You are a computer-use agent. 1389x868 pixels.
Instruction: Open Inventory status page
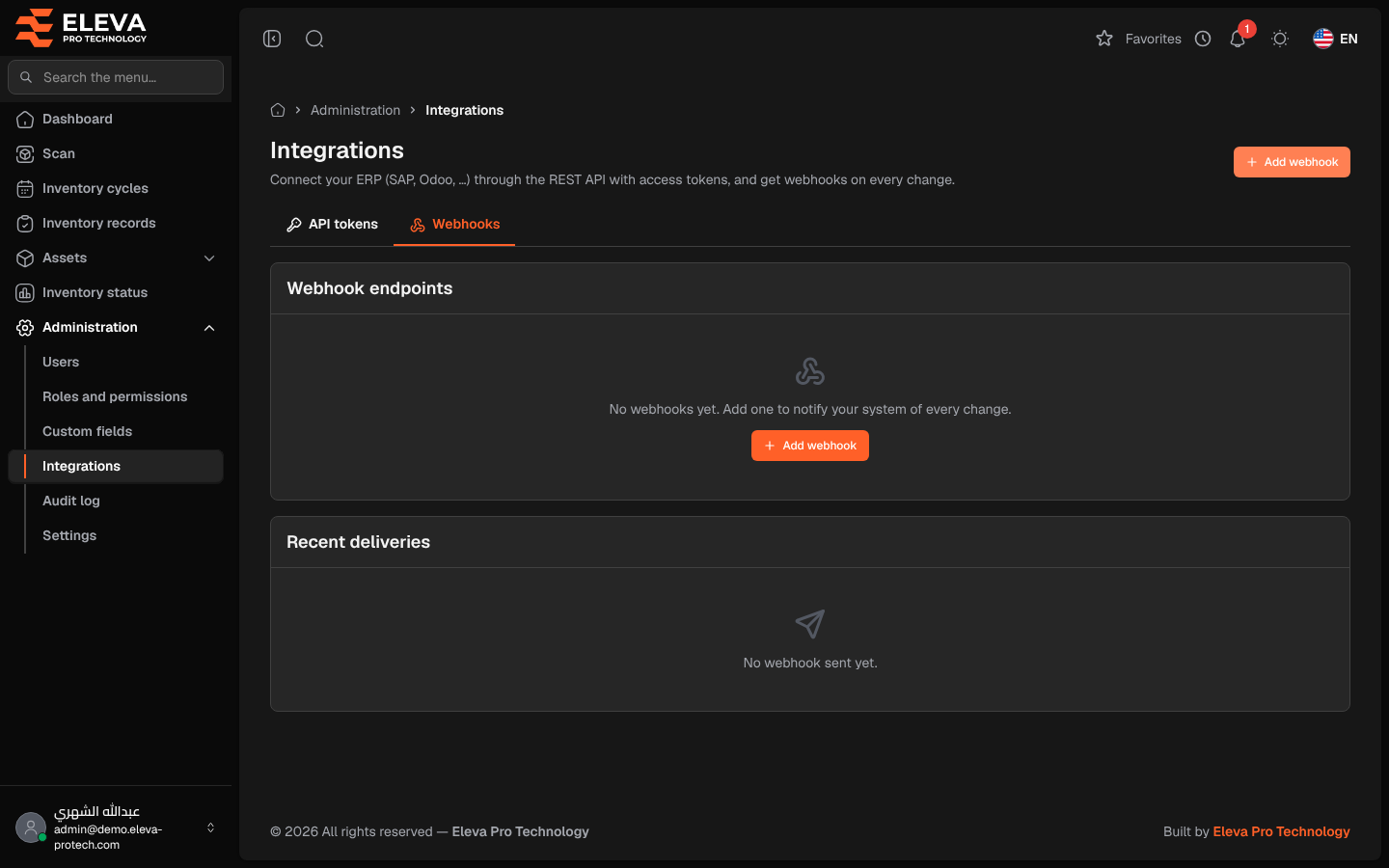pos(116,292)
